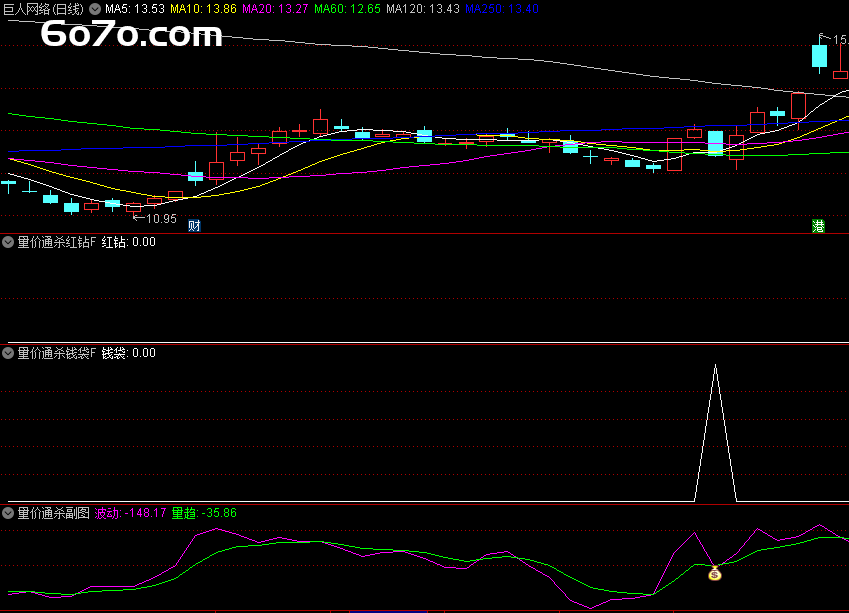Click the 红钻: 0.00 value

click(128, 242)
